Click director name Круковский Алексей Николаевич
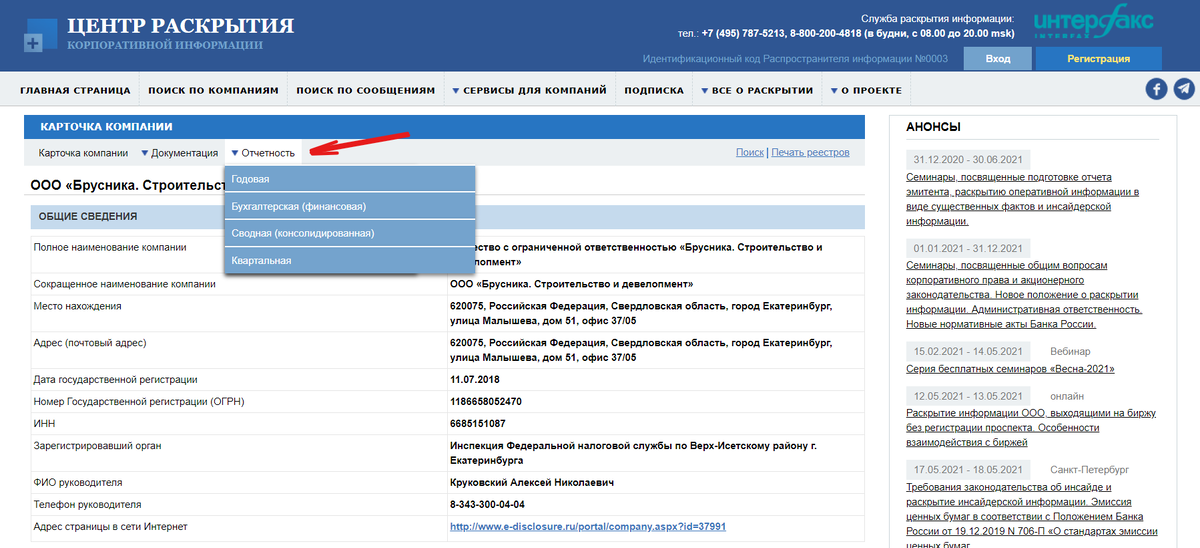 pyautogui.click(x=532, y=482)
